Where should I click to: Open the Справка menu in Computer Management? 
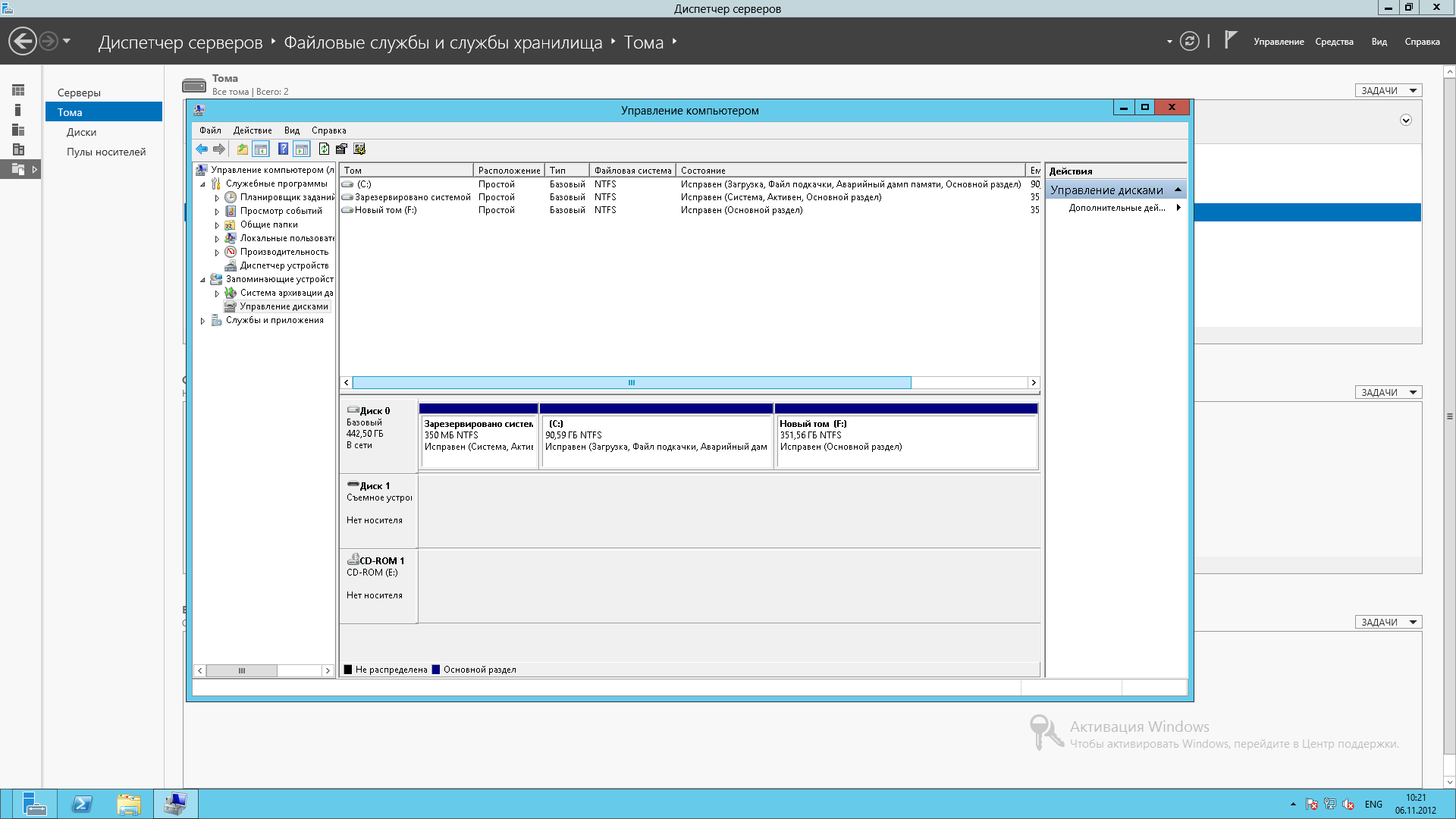328,130
